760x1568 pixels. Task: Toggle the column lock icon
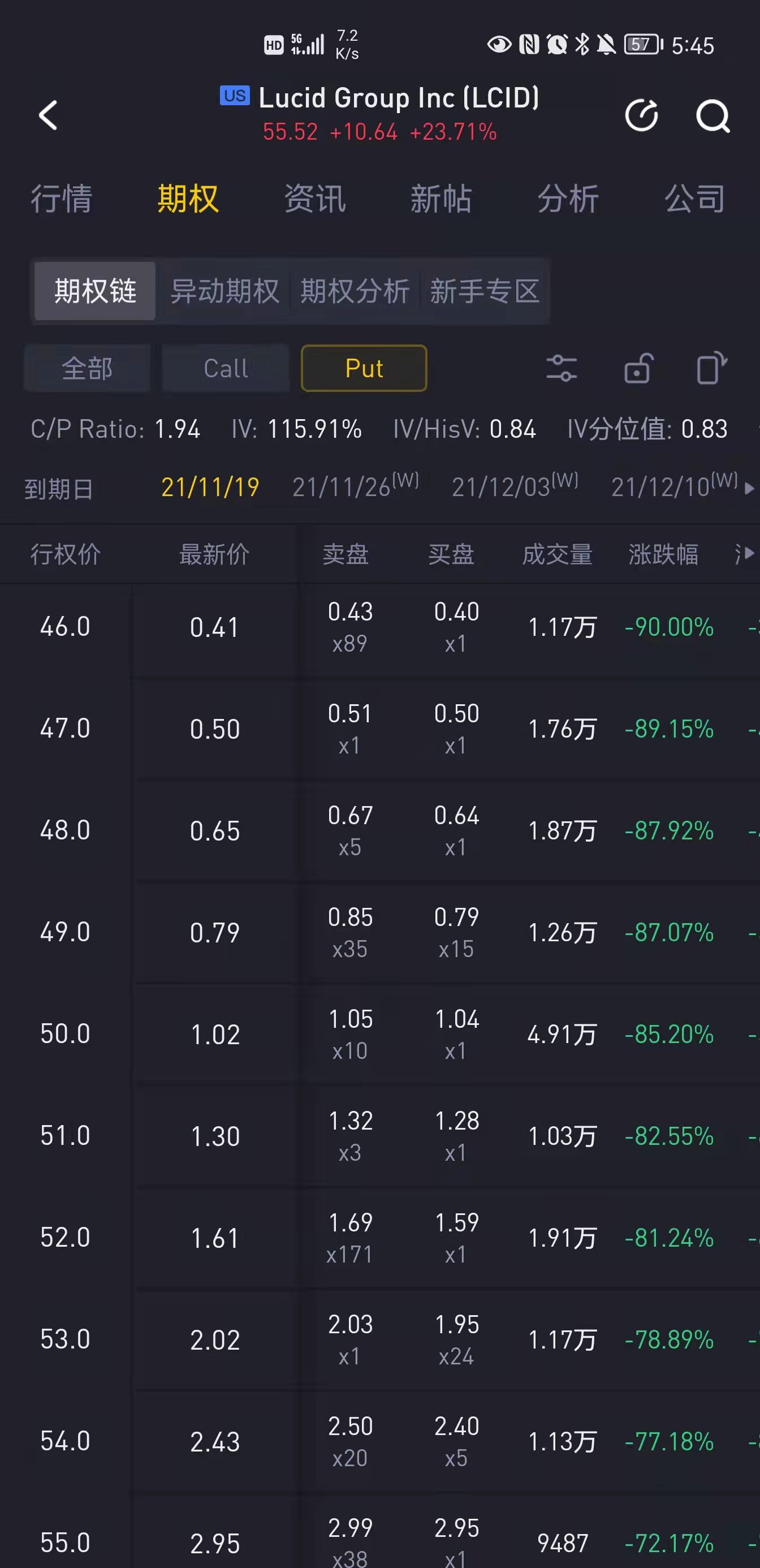click(638, 368)
